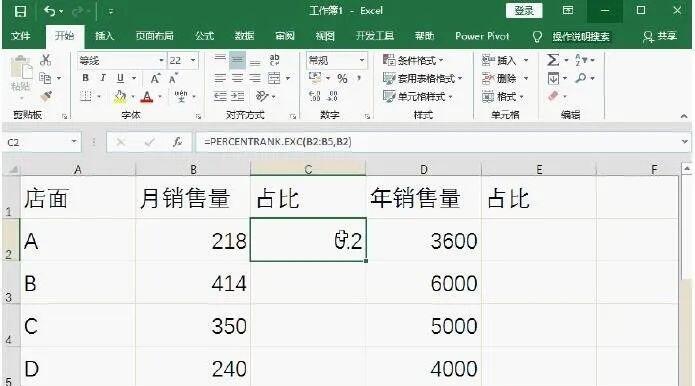Click the Sort and Filter icon

[581, 60]
